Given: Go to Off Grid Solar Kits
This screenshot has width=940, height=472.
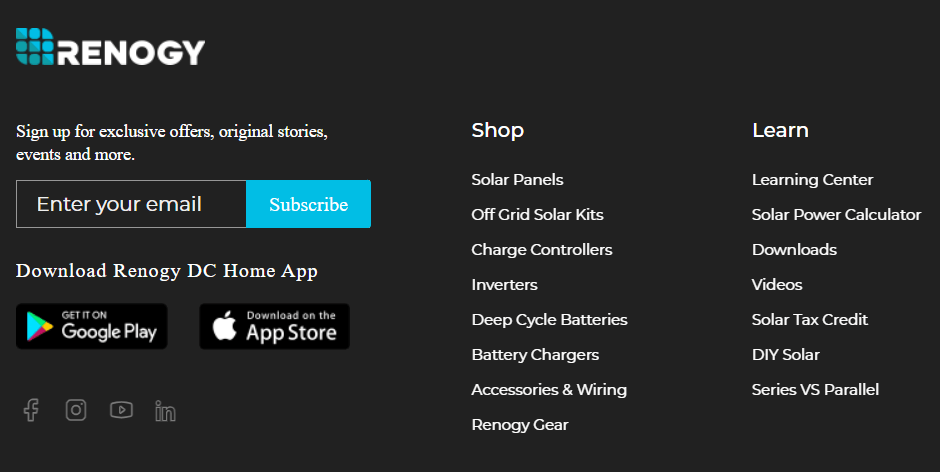Looking at the screenshot, I should coord(537,215).
